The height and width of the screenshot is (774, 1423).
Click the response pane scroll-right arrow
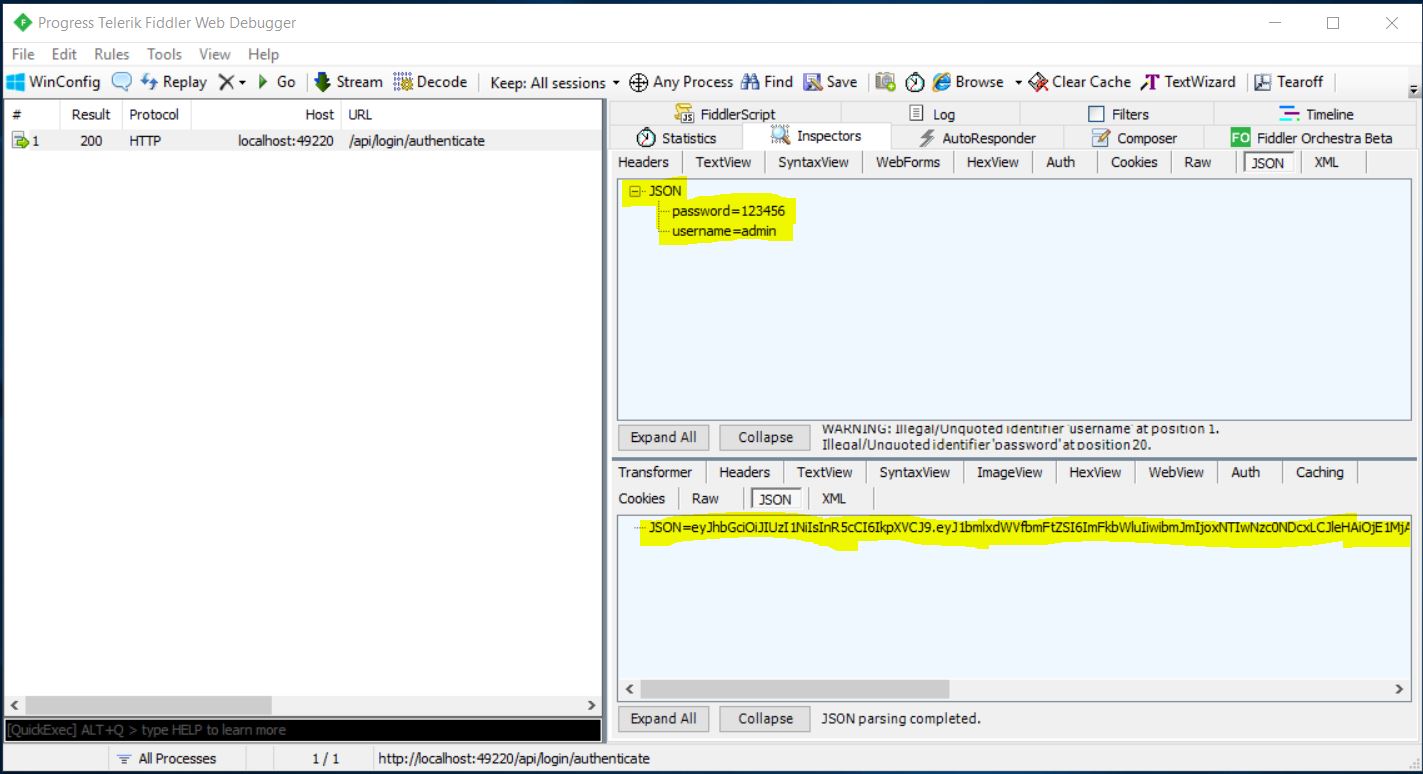point(1399,689)
